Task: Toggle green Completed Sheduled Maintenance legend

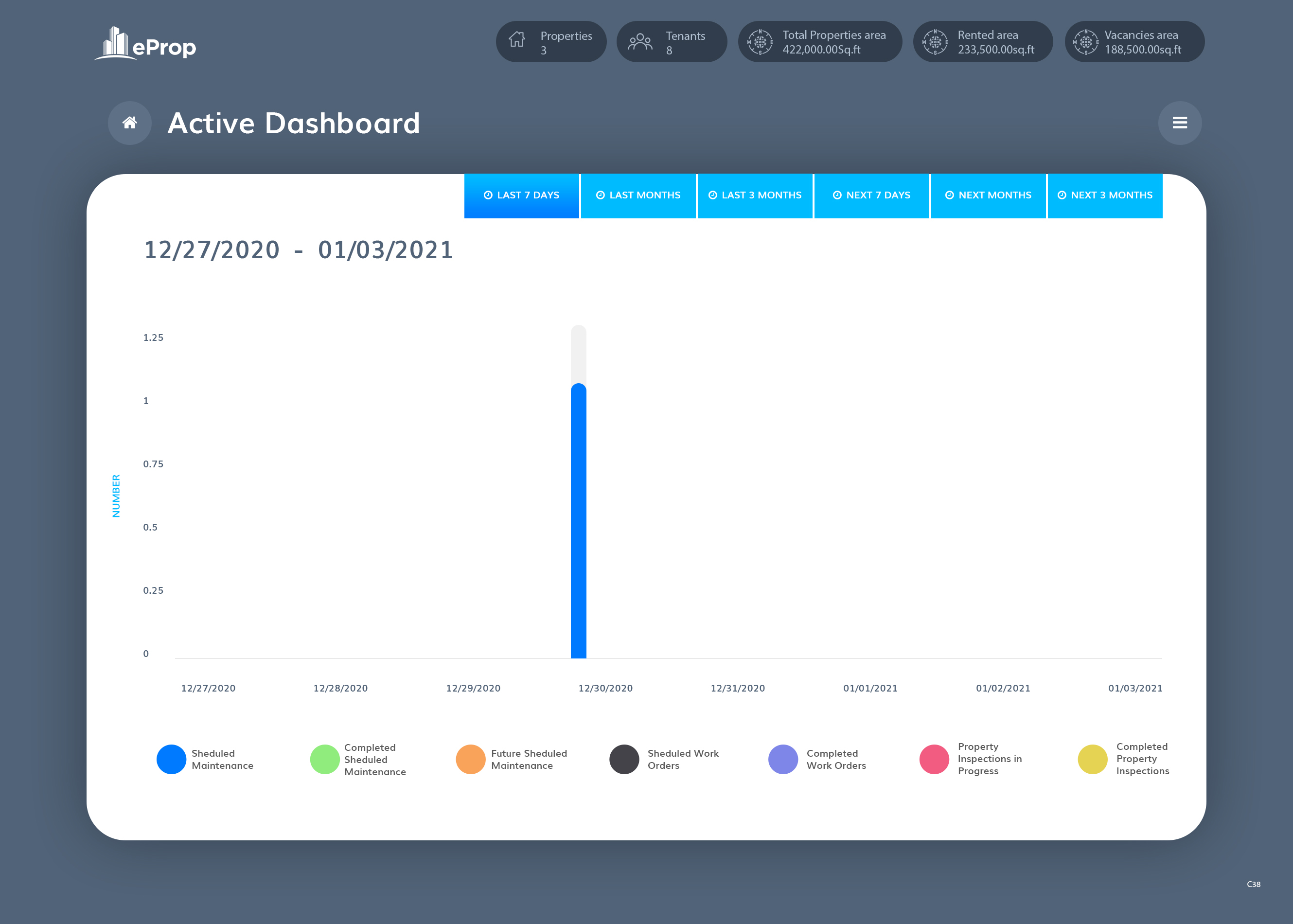Action: 325,759
